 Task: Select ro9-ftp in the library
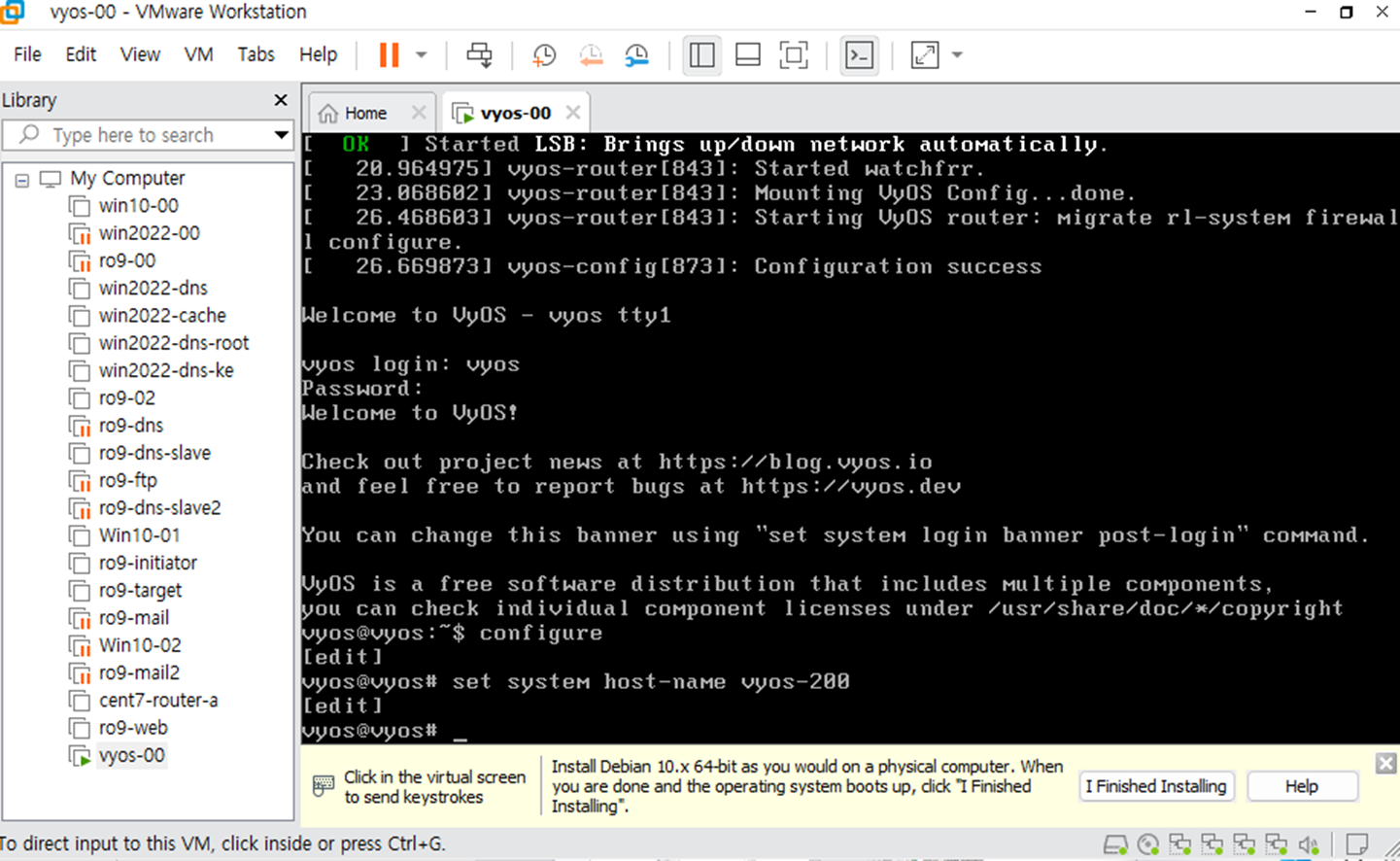127,480
